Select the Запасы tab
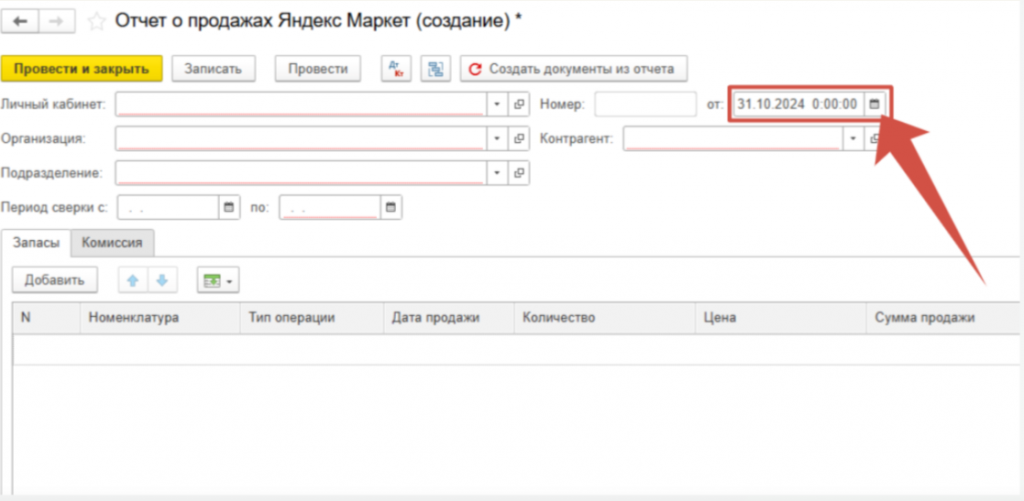 point(36,242)
